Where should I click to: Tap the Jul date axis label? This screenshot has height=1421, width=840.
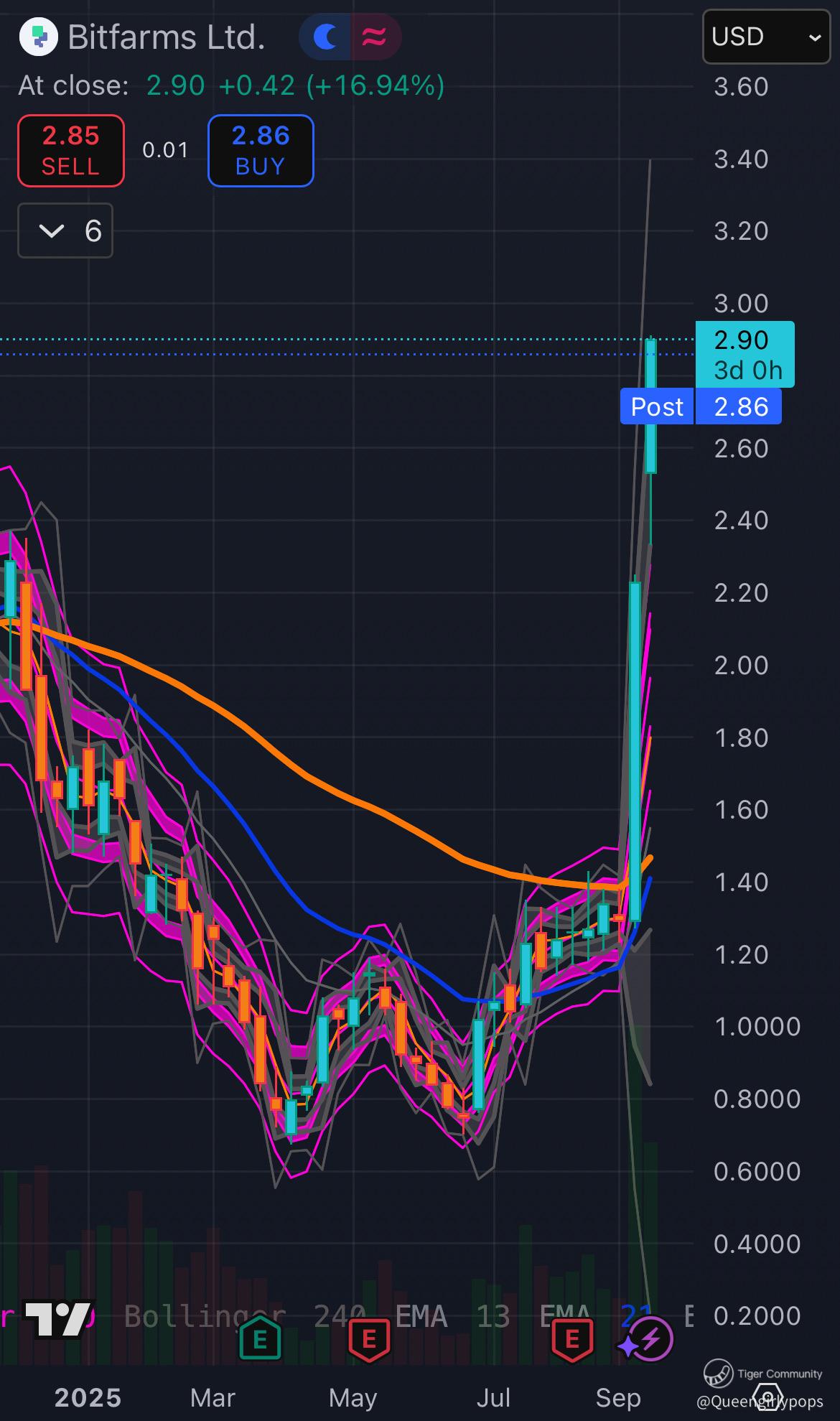[494, 1397]
